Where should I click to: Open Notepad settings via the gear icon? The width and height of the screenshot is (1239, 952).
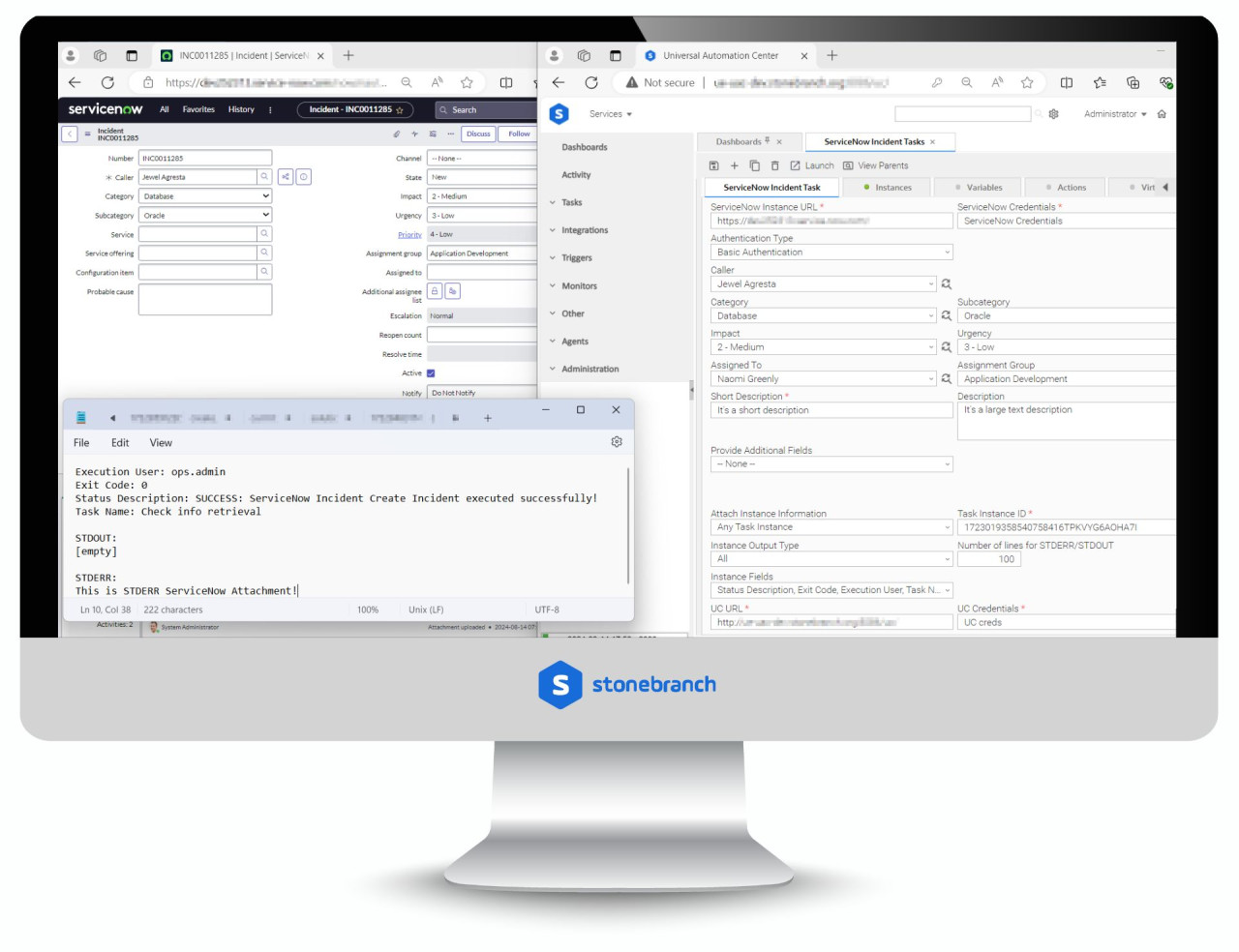click(617, 442)
